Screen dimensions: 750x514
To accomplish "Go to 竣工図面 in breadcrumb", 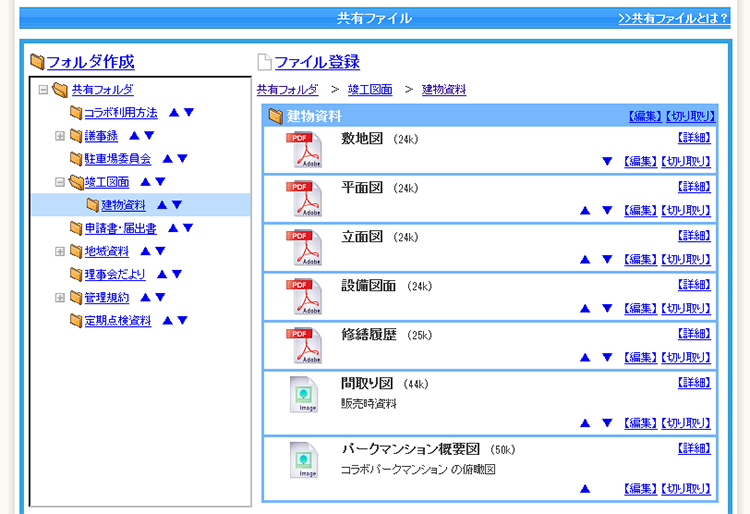I will pos(370,89).
